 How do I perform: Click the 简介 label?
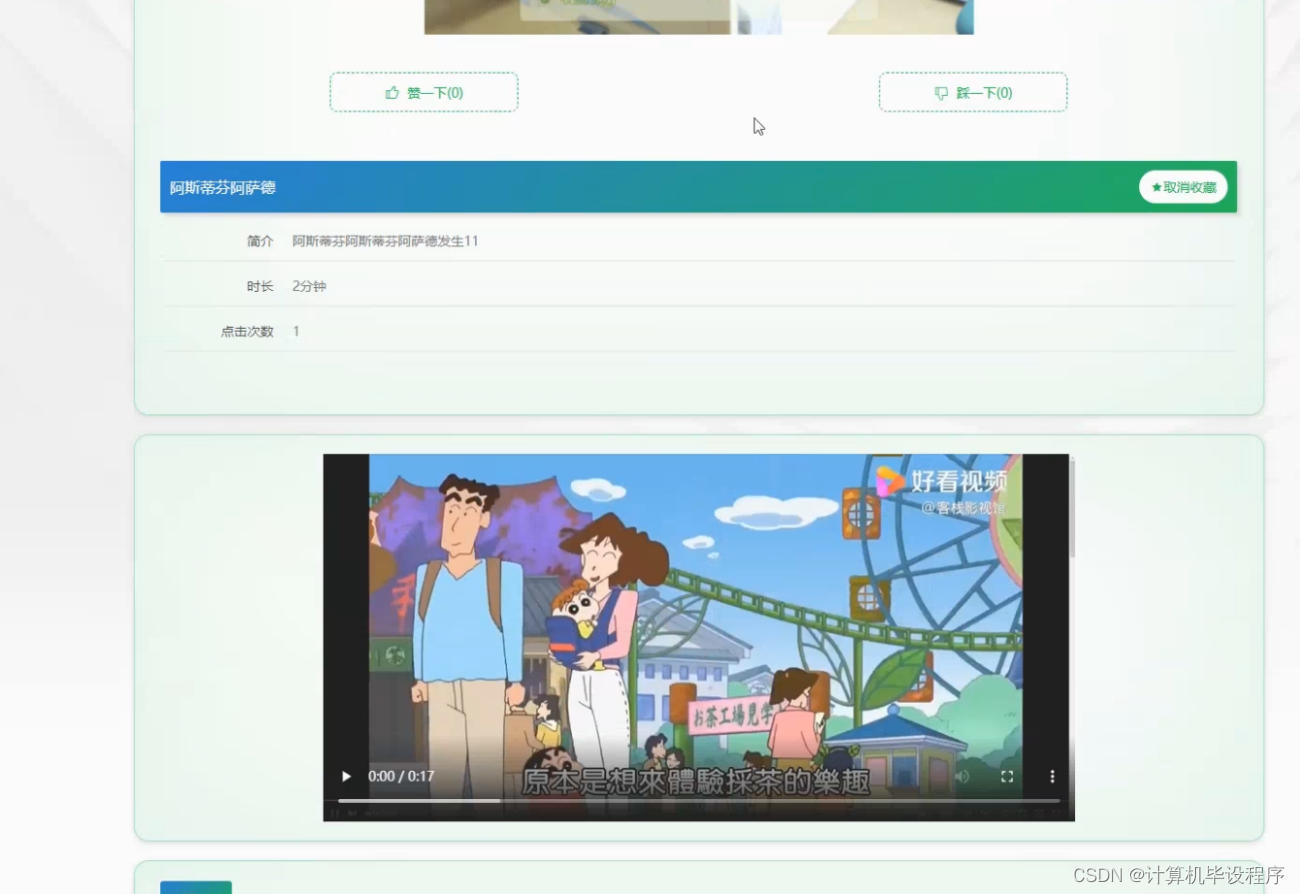click(260, 241)
